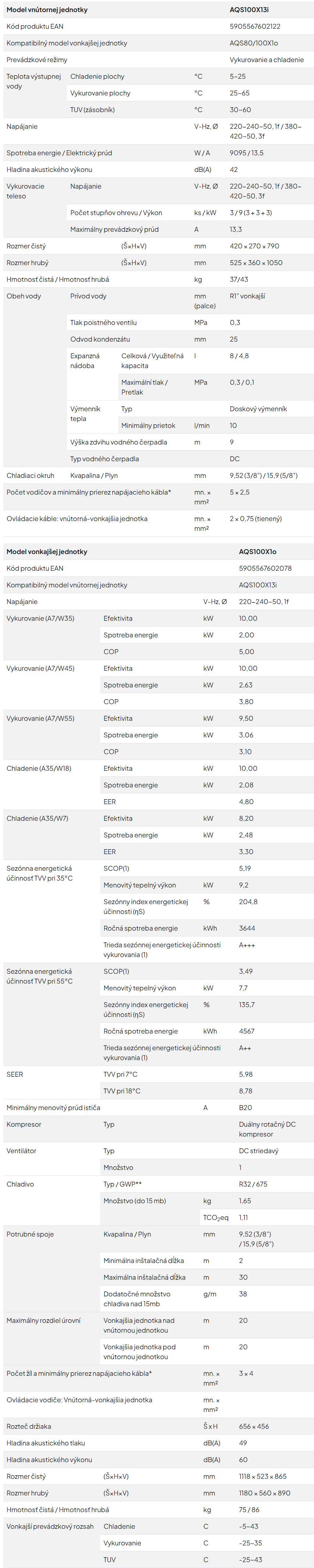Click the Hmotnosť value 75 / 86
Viewport: 314px width, 1568px height.
click(249, 1509)
